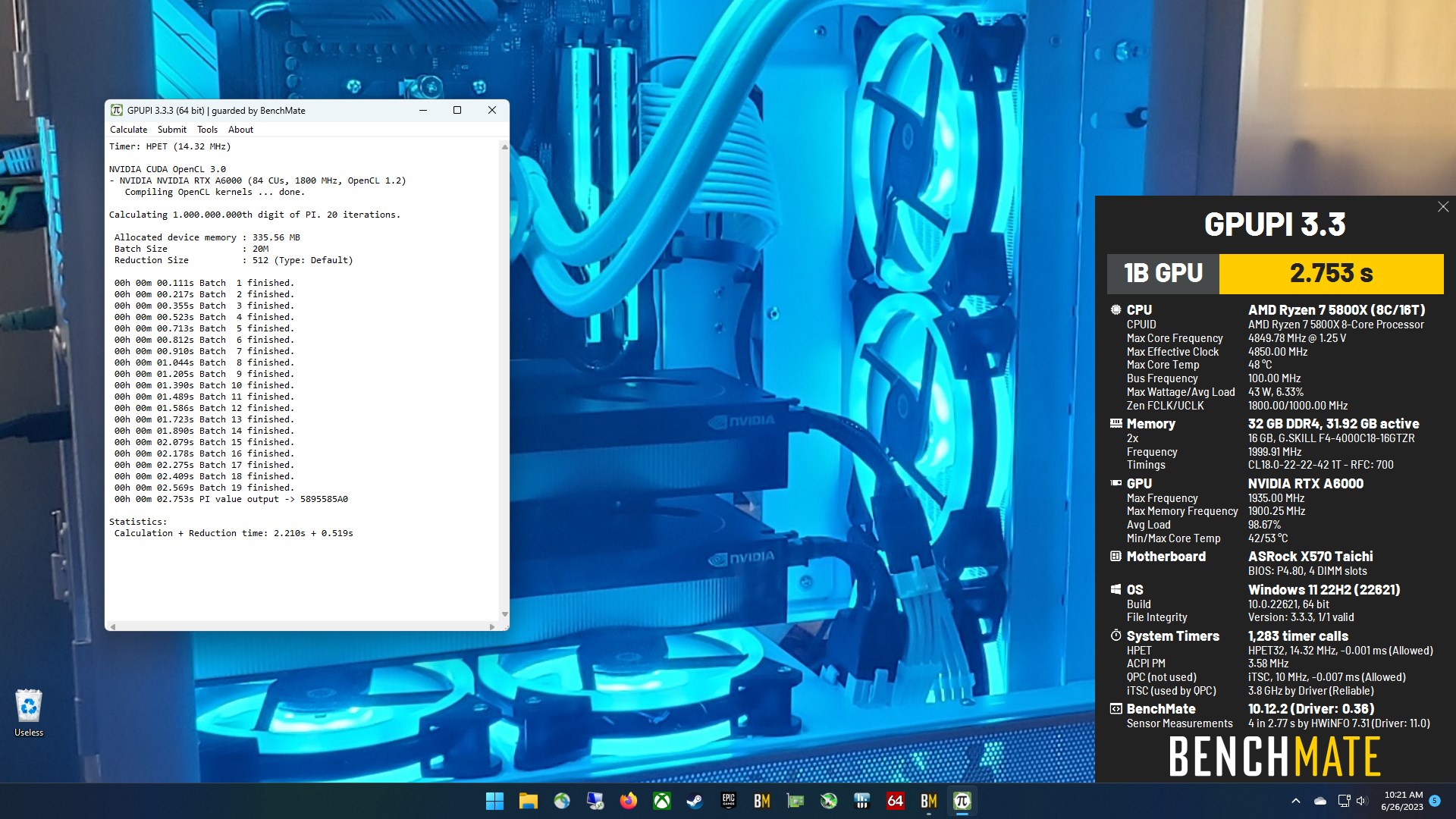The image size is (1456, 819).
Task: Open the Windows Start menu
Action: click(494, 801)
